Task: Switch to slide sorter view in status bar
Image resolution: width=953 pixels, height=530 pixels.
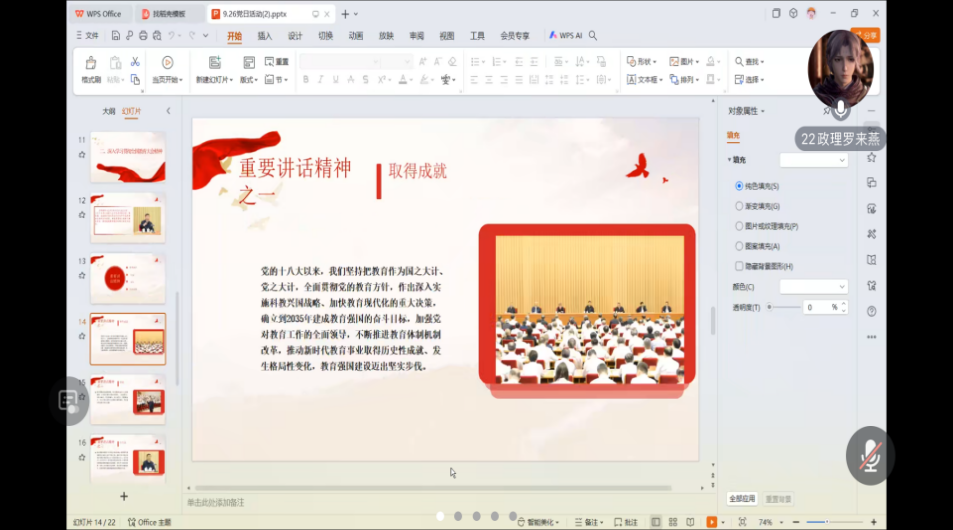Action: [x=673, y=522]
